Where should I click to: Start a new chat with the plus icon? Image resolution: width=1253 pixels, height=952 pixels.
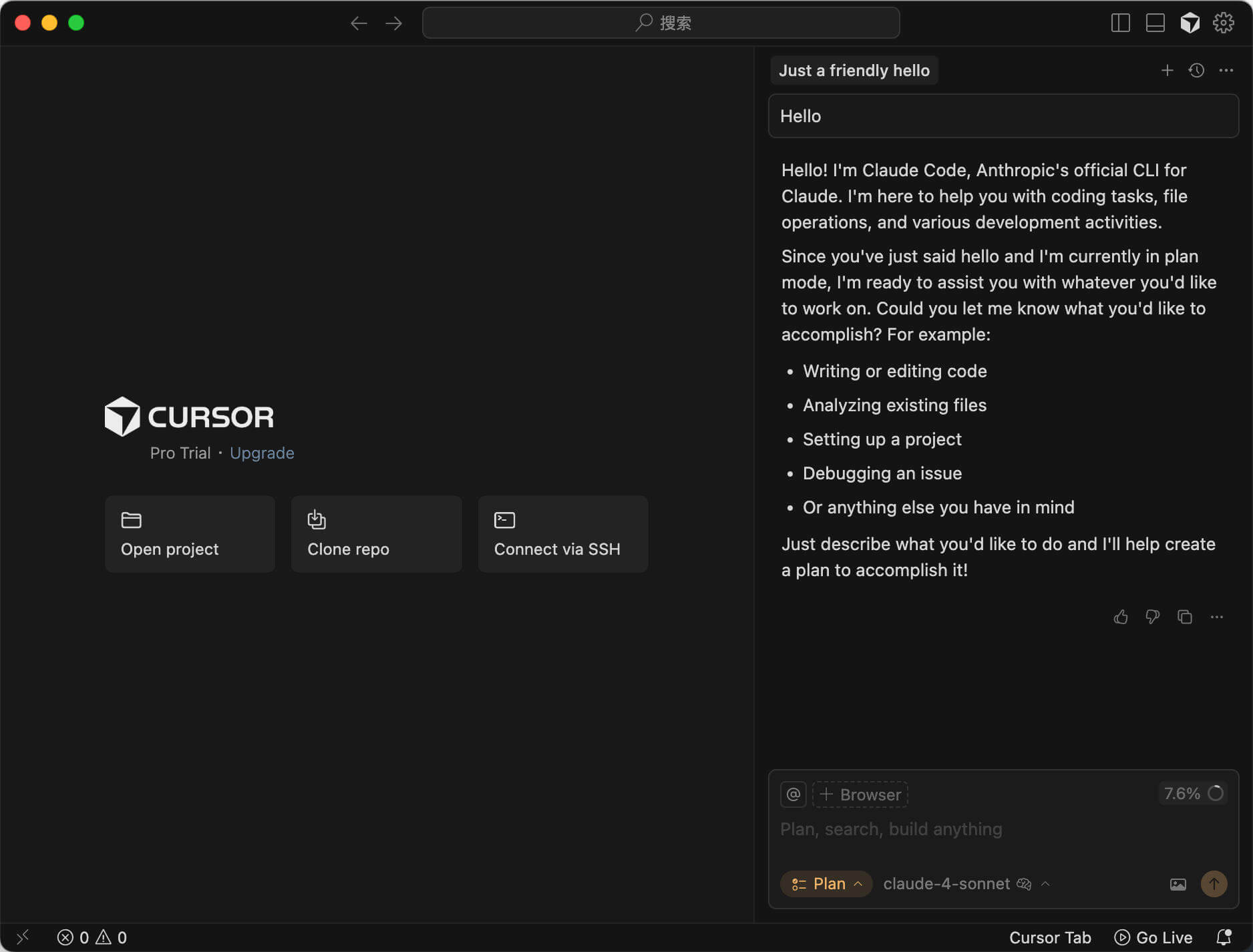[1168, 70]
